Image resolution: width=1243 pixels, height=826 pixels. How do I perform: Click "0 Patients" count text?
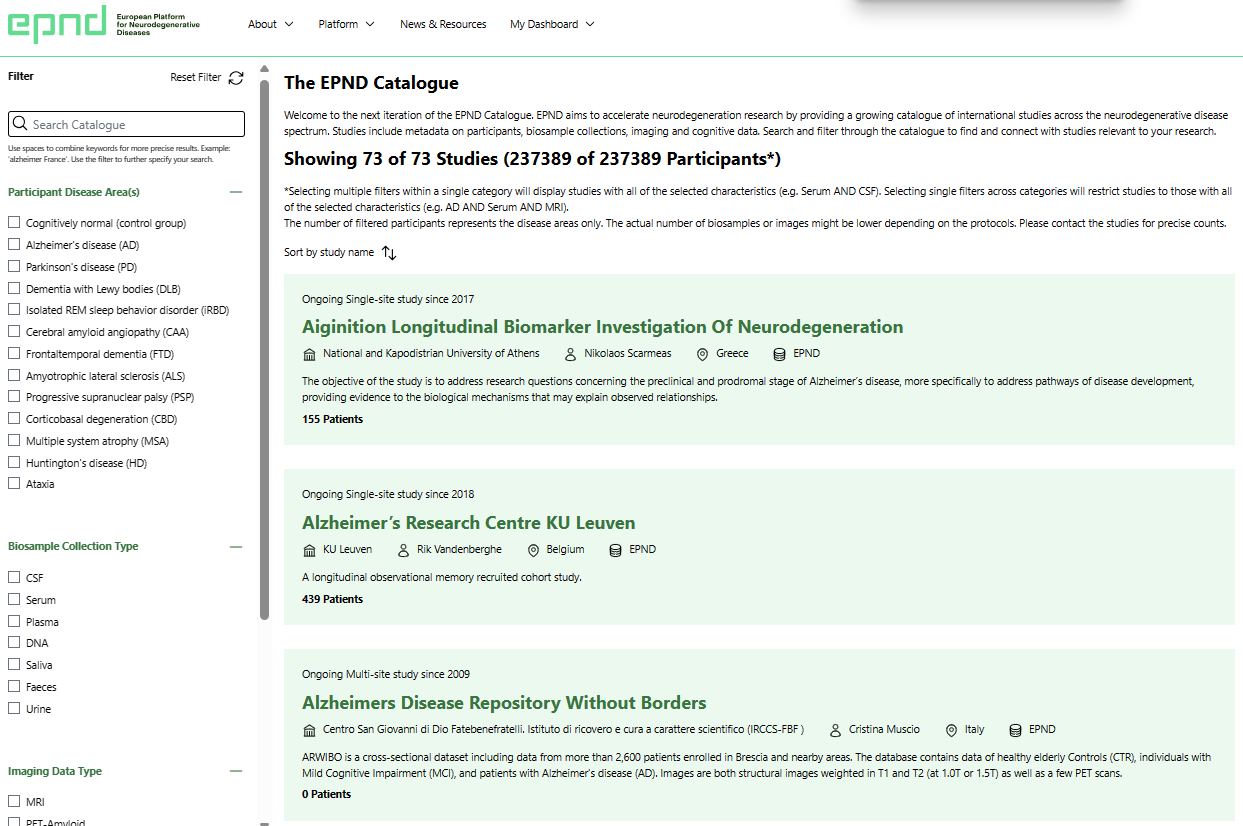pos(326,794)
